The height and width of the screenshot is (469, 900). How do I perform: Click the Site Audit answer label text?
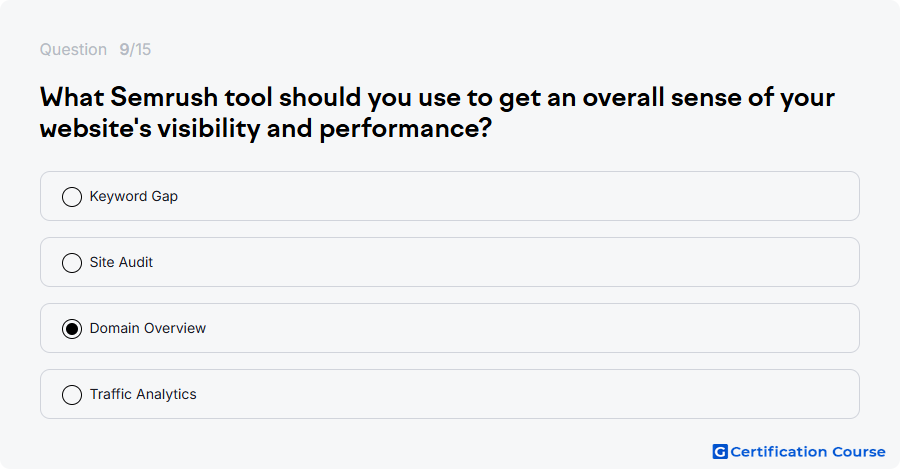tap(121, 262)
